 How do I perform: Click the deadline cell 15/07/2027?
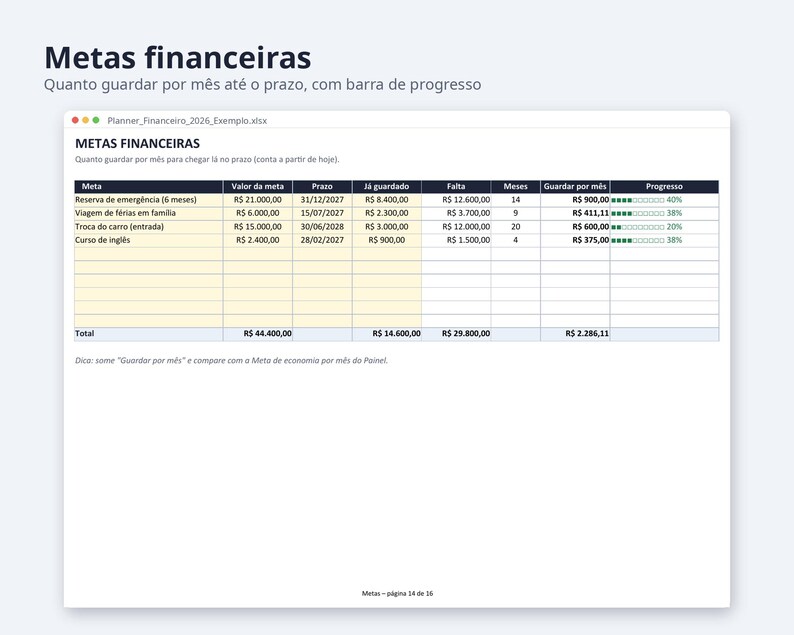pos(322,213)
